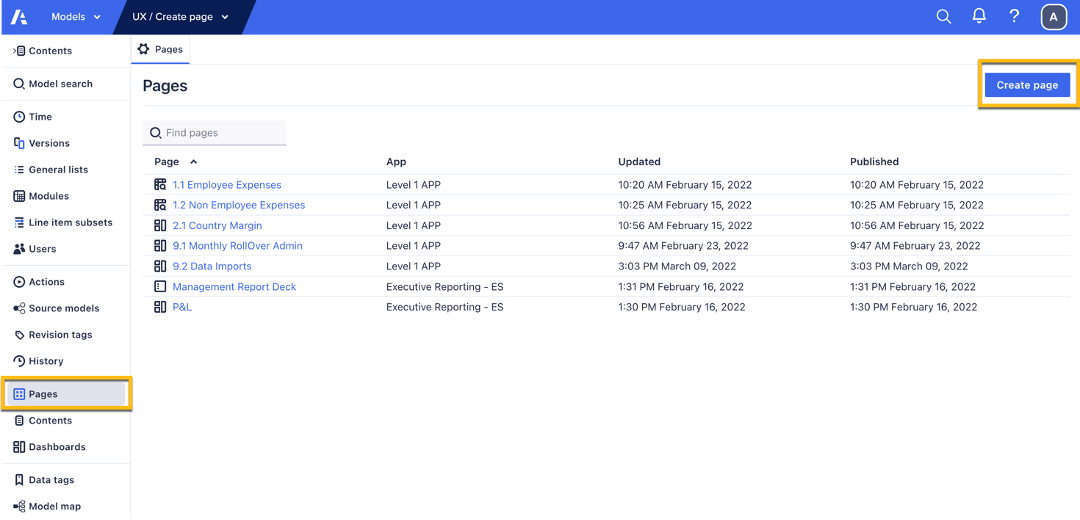Click the History clock icon
Viewport: 1080px width, 520px height.
(x=19, y=361)
